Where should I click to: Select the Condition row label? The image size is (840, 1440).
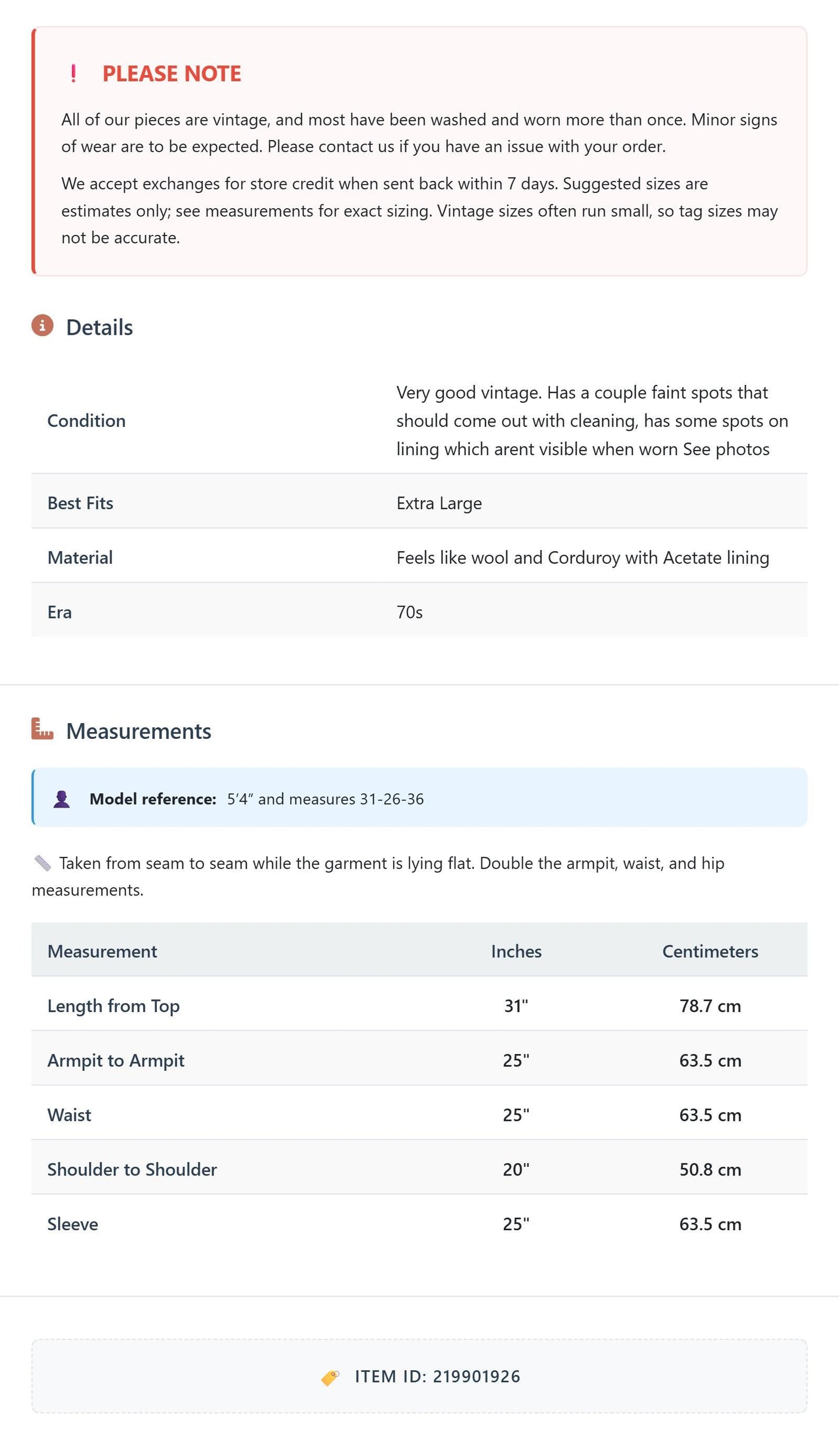87,421
